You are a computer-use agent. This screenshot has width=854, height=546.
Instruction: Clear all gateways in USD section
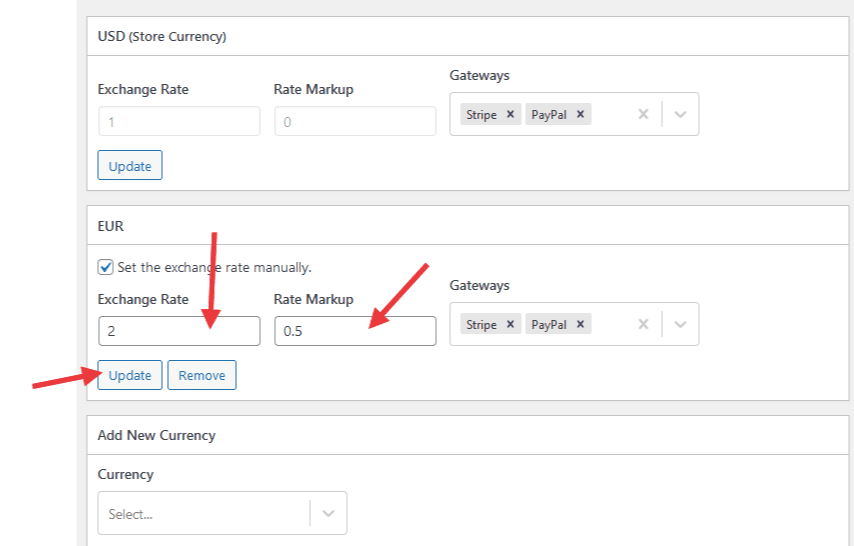point(643,114)
